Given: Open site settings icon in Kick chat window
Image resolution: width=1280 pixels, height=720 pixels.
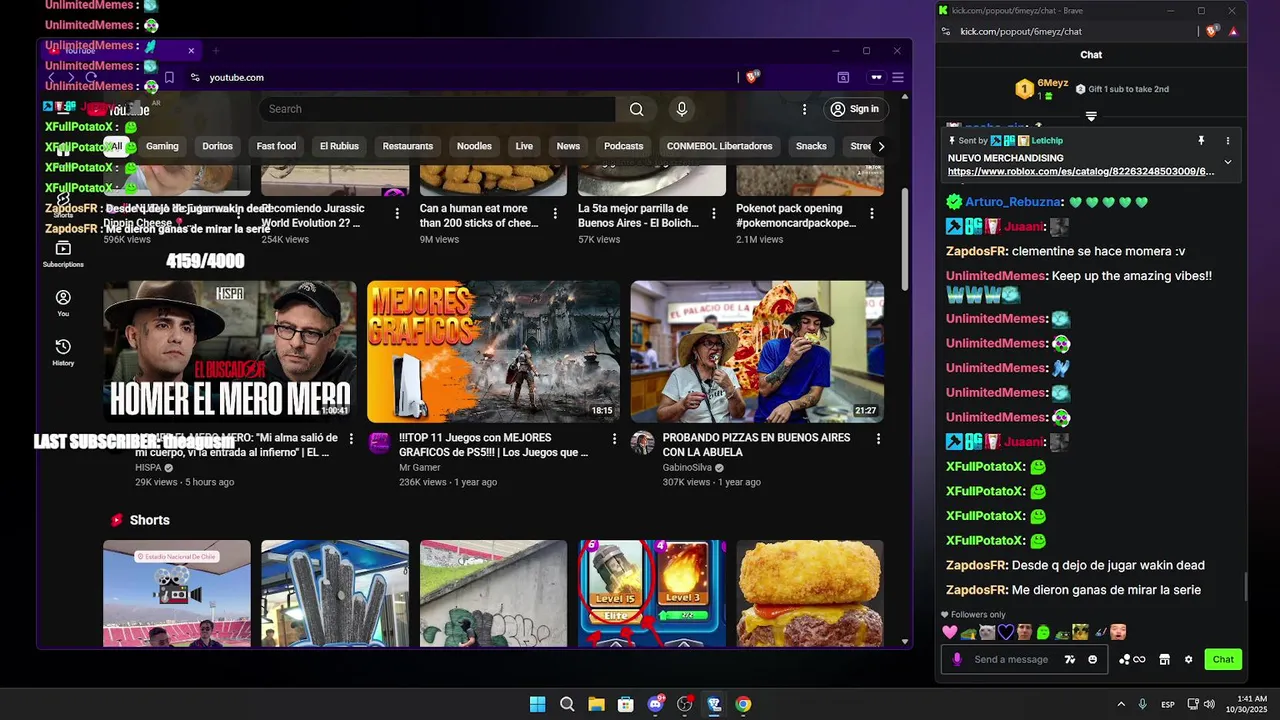Looking at the screenshot, I should point(945,31).
